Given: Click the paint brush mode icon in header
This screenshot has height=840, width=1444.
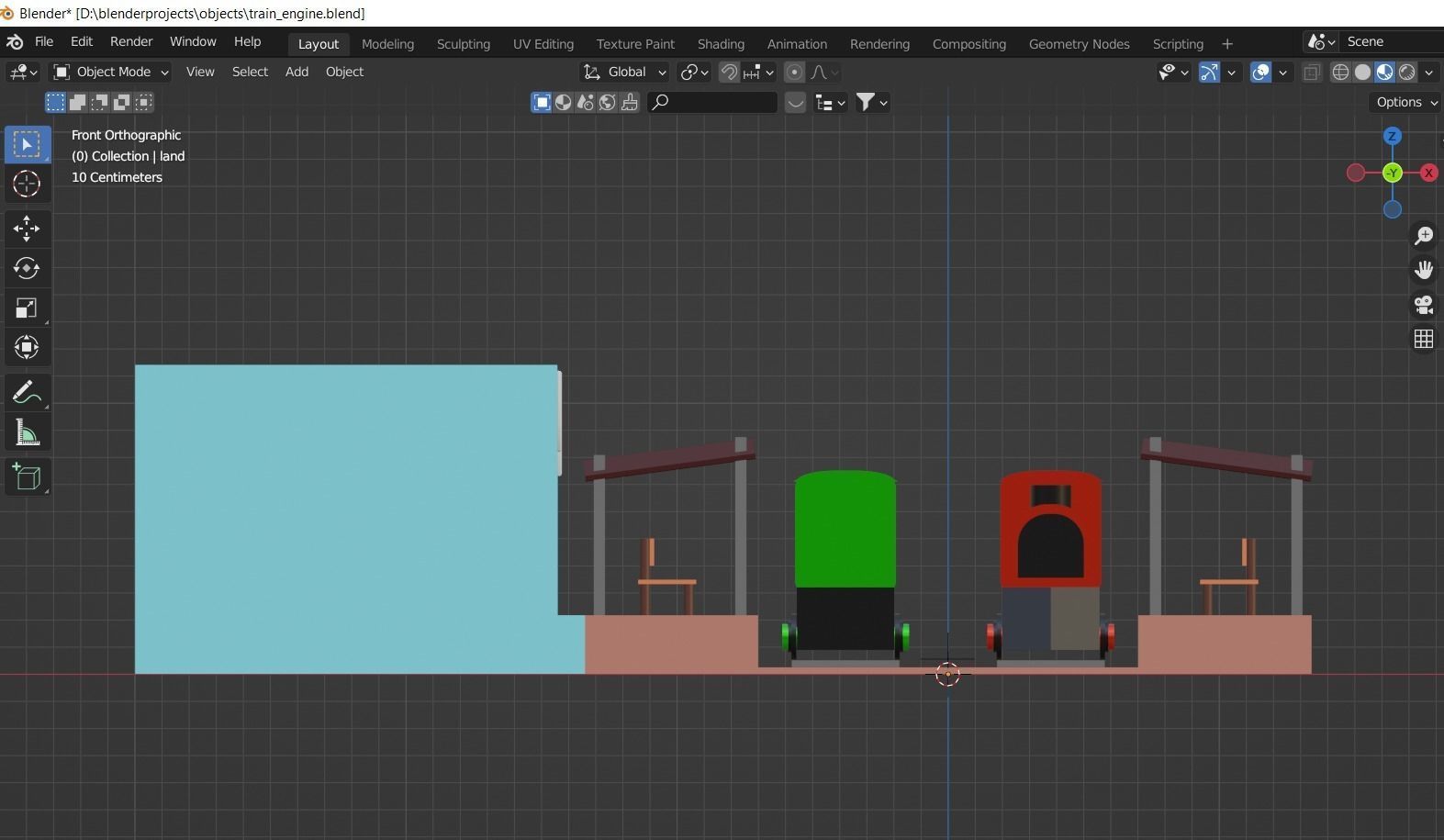Looking at the screenshot, I should tap(630, 102).
